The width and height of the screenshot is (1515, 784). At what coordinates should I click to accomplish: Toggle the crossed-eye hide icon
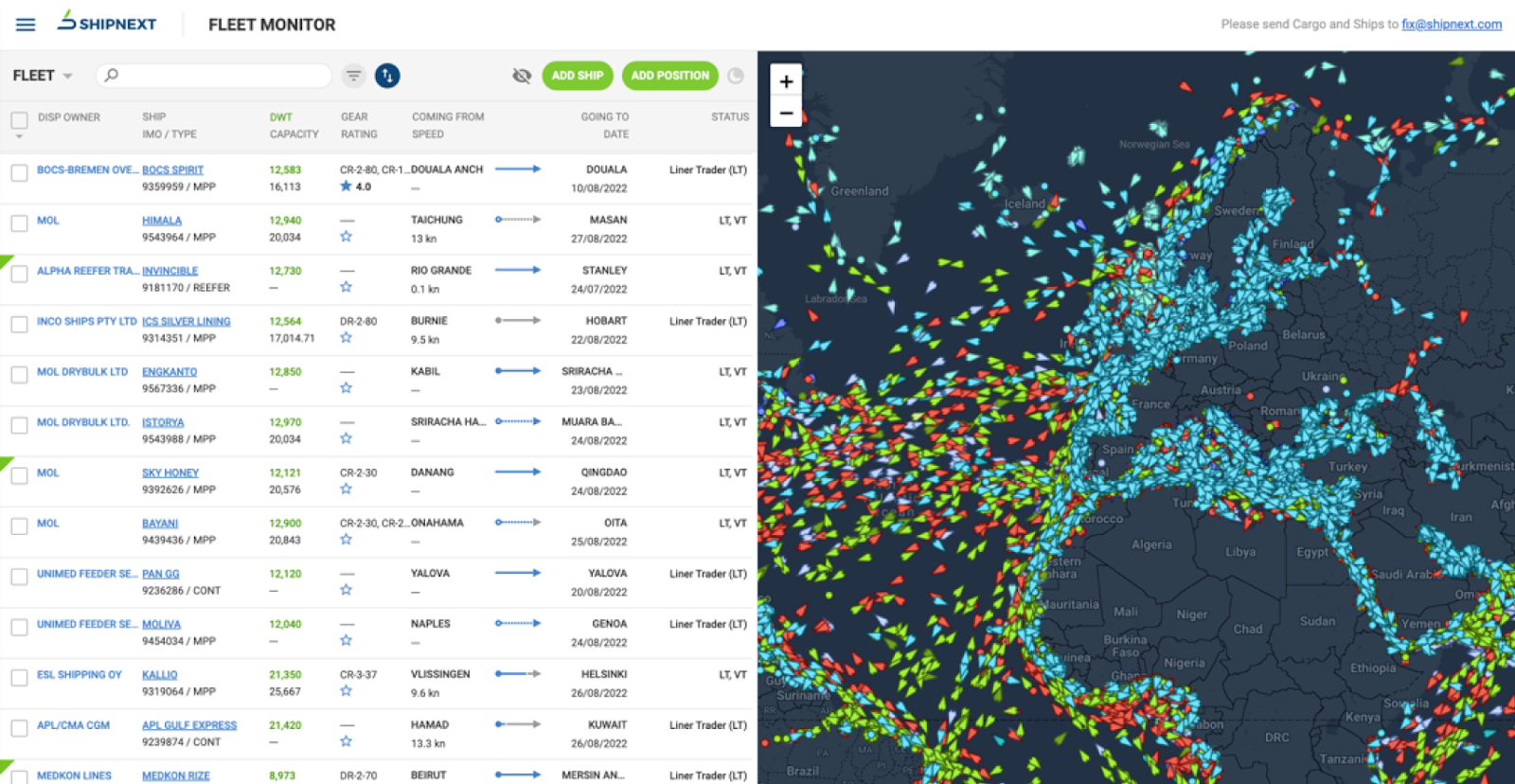point(522,76)
